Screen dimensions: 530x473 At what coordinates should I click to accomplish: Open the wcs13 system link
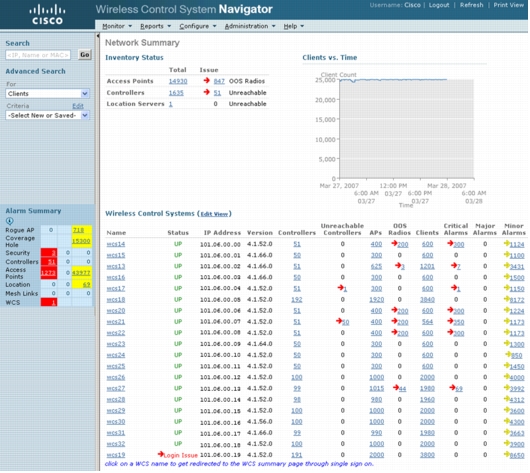coord(116,267)
